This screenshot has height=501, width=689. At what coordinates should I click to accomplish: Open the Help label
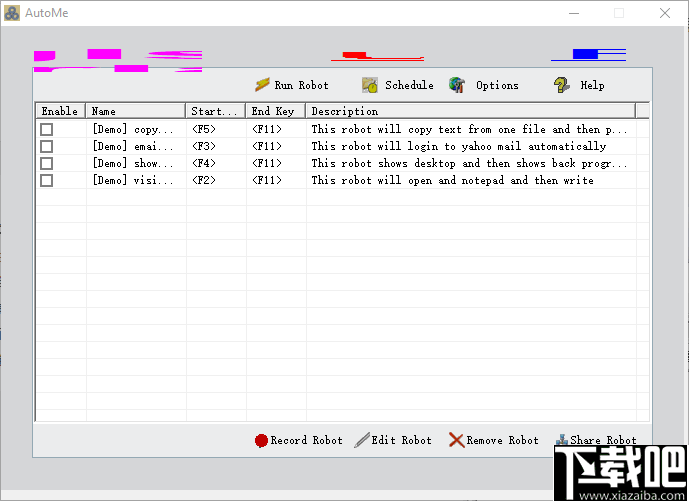592,85
